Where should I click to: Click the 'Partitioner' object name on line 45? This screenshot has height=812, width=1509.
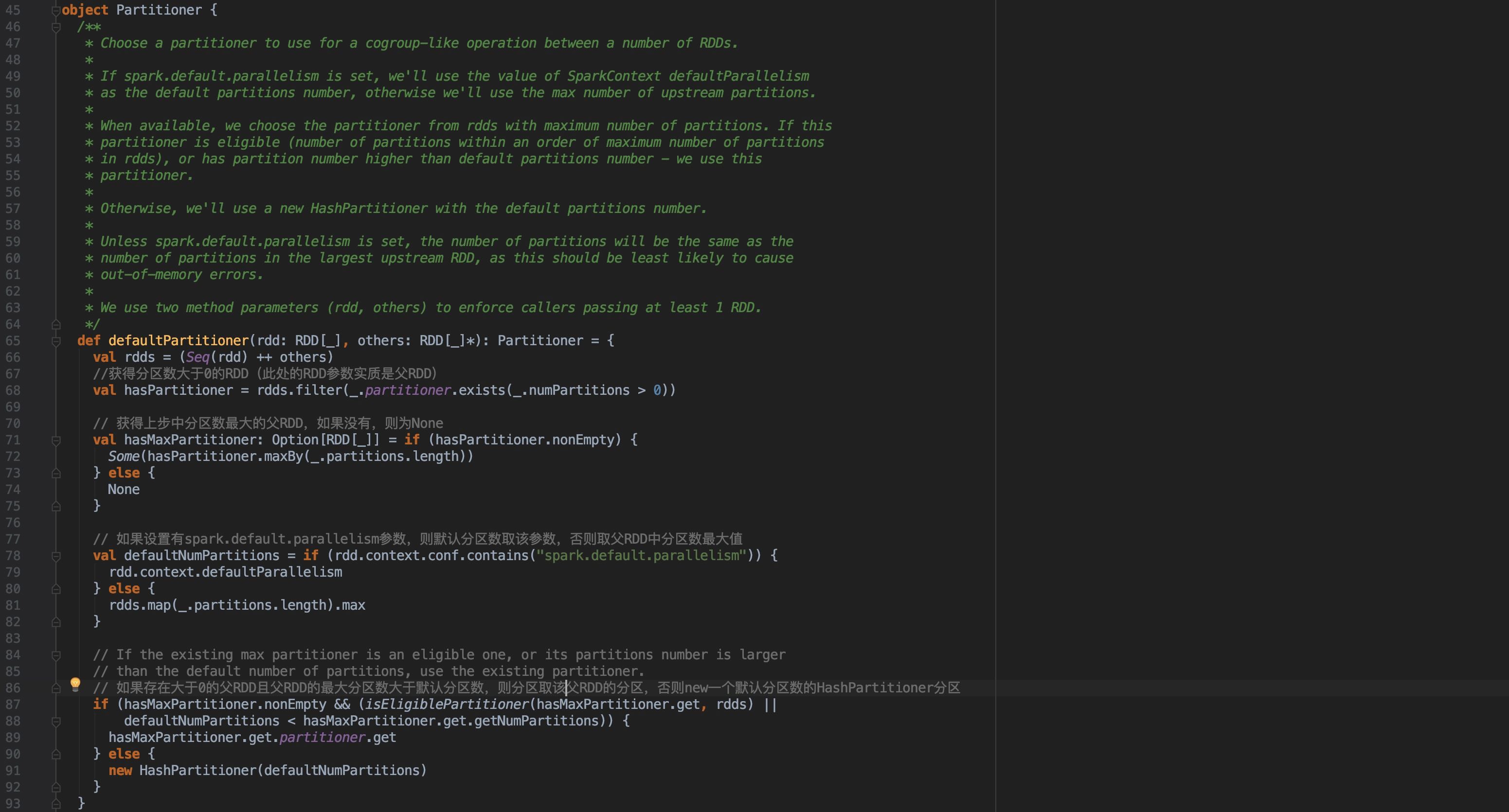(x=159, y=10)
